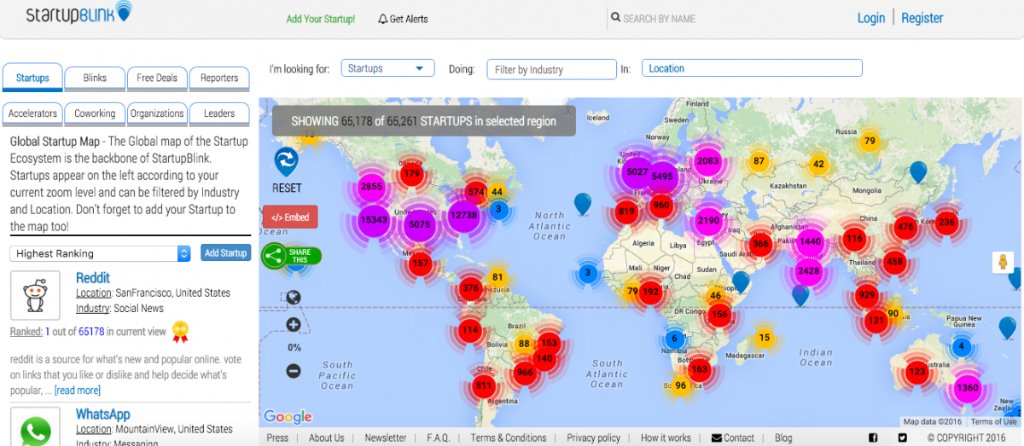Click the Filter by Industry field

[551, 69]
